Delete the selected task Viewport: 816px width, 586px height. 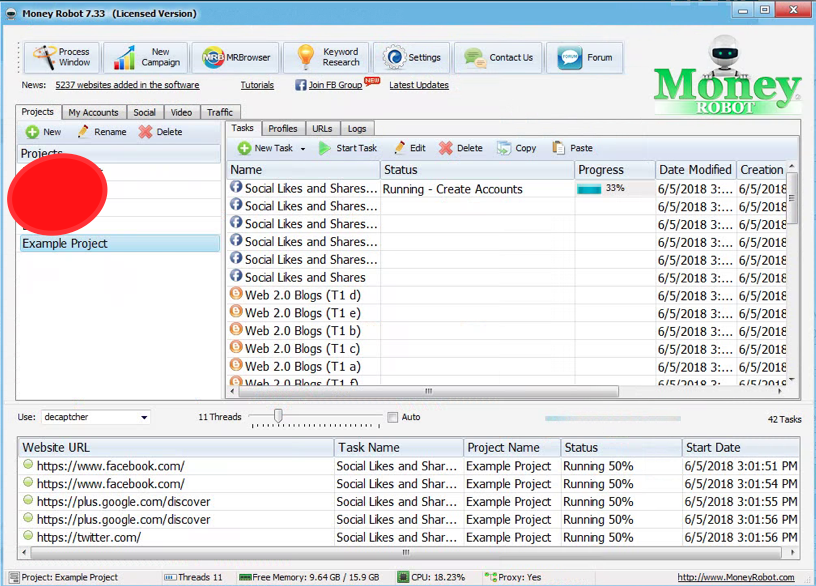[461, 148]
